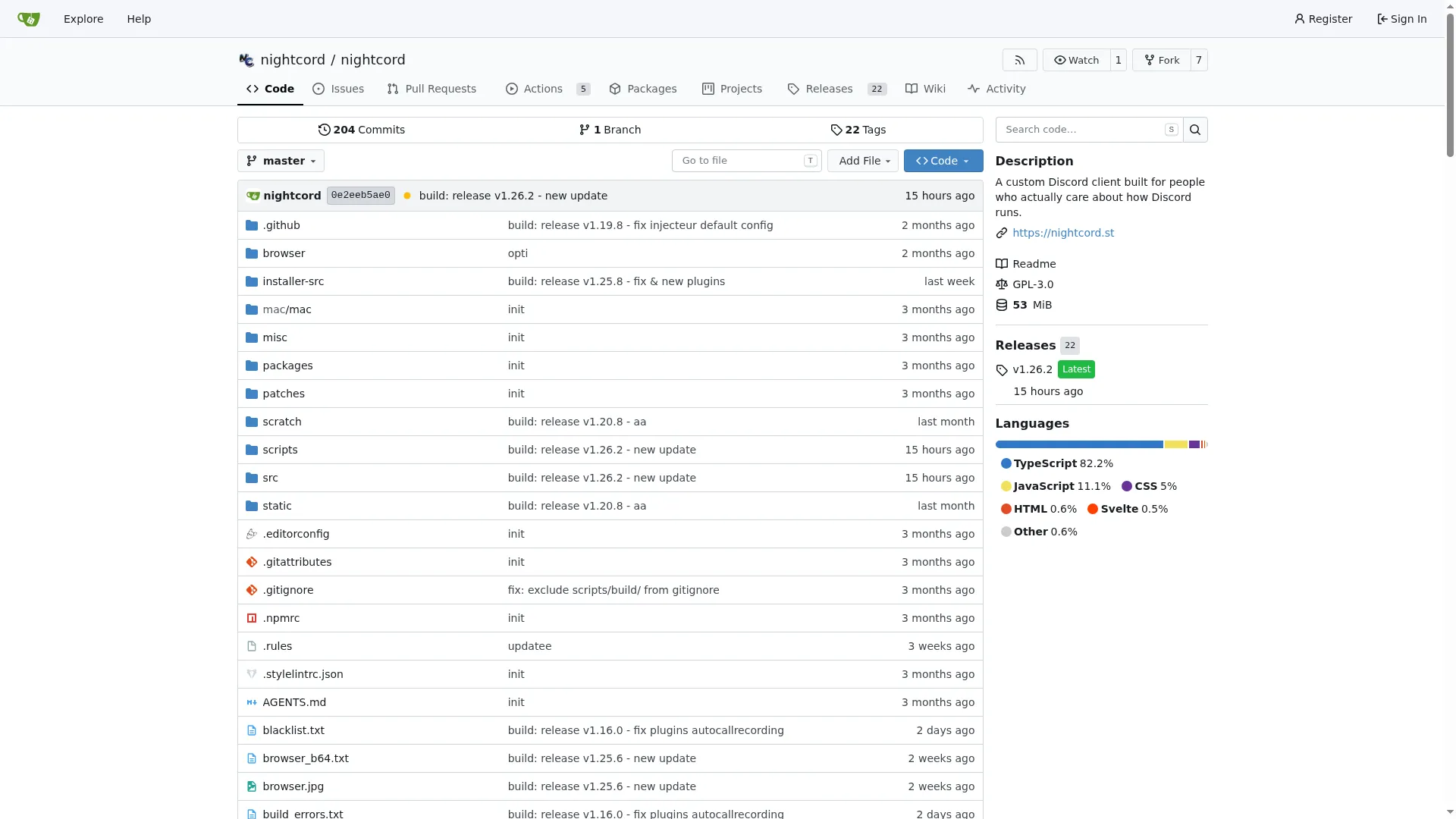Open the RSS feed icon button

pyautogui.click(x=1020, y=60)
